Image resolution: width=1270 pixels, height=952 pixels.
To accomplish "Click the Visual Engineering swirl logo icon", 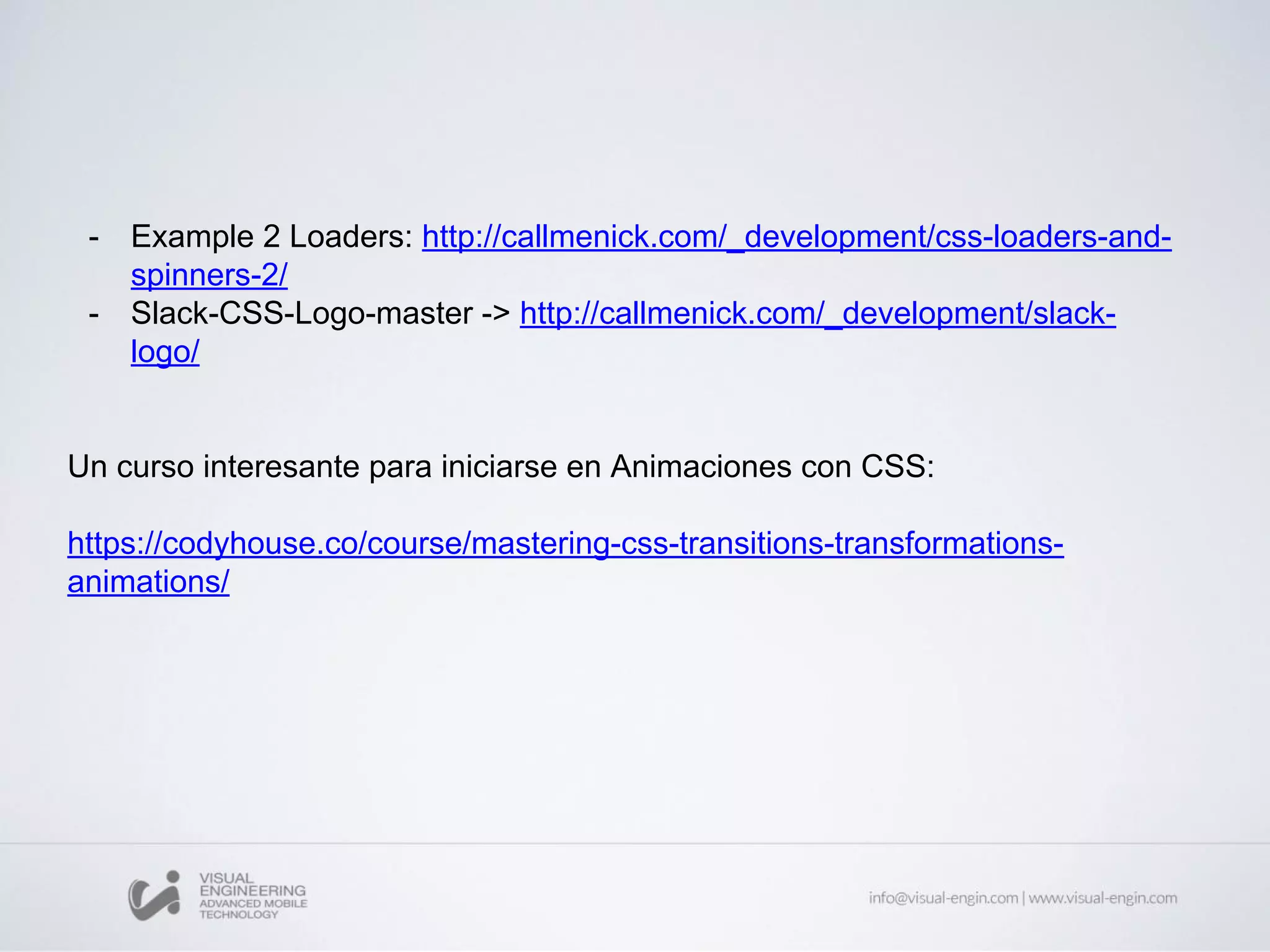I will coord(154,895).
